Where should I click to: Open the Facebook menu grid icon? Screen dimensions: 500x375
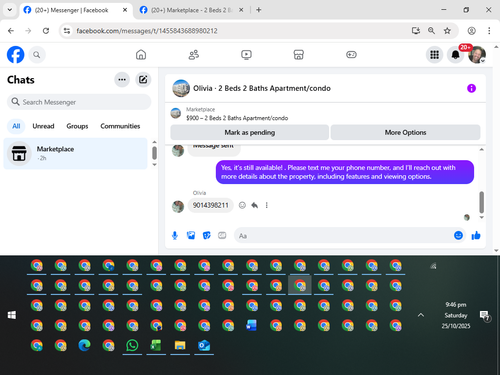434,55
